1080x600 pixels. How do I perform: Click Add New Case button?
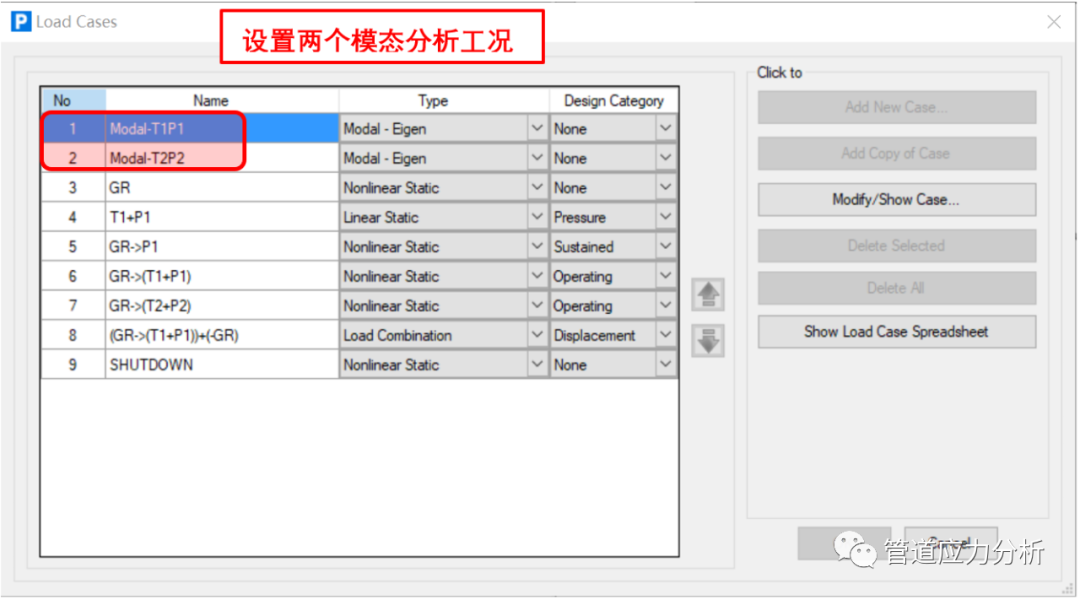[897, 107]
